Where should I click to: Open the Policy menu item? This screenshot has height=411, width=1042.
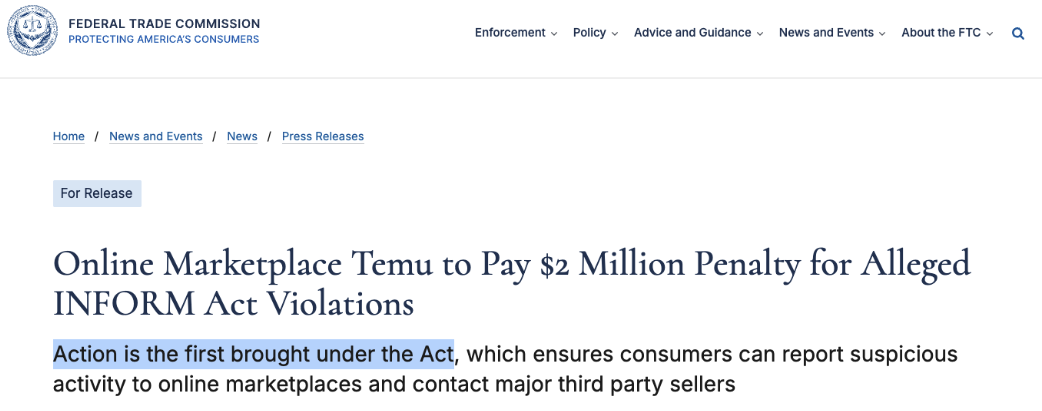[x=589, y=33]
